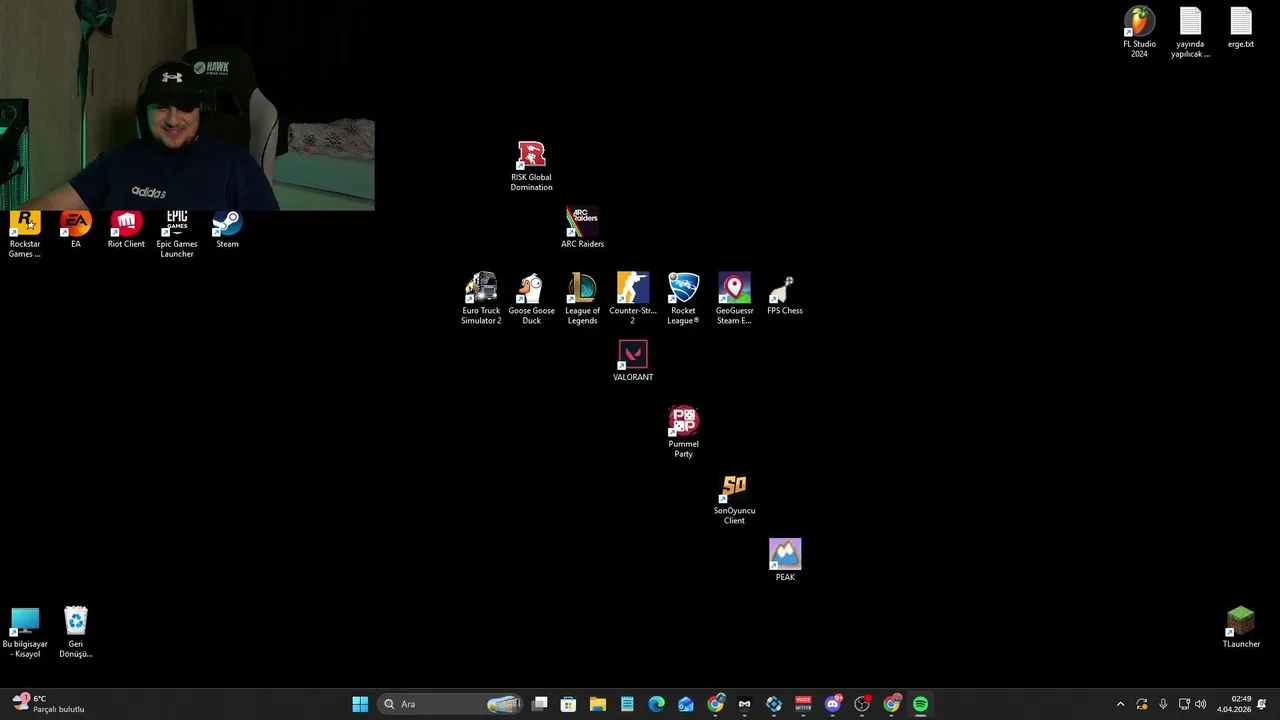Screen dimensions: 1280x720
Task: Launch the EA app shortcut
Action: click(x=76, y=229)
